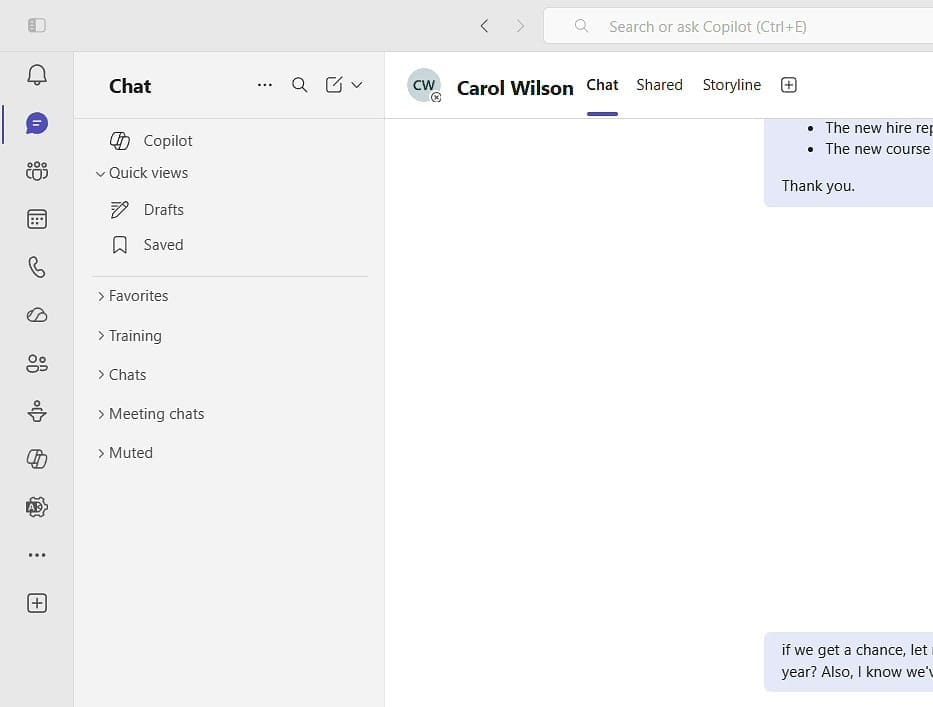The height and width of the screenshot is (707, 933).
Task: Select the Chat app in sidebar
Action: coord(37,123)
